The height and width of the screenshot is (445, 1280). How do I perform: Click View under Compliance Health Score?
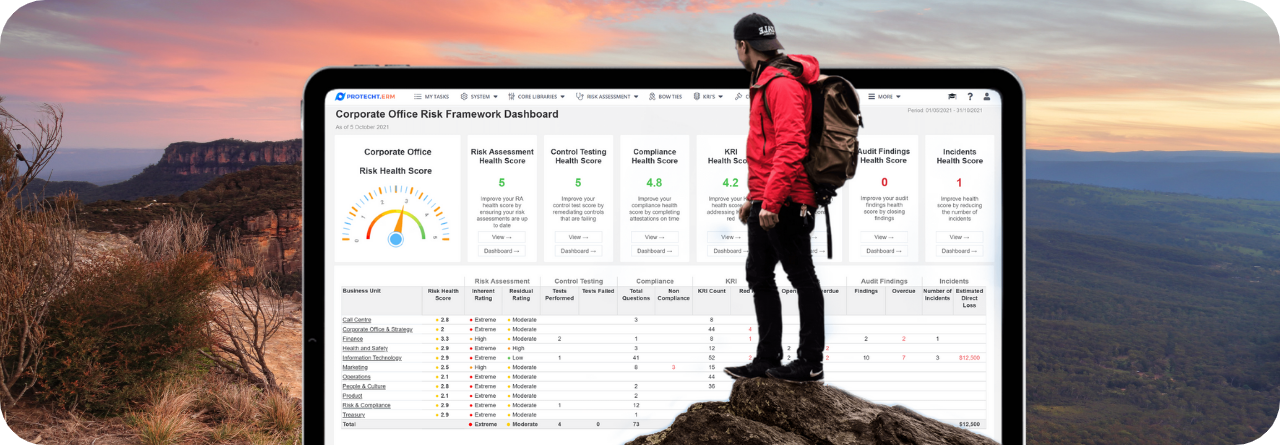point(654,237)
